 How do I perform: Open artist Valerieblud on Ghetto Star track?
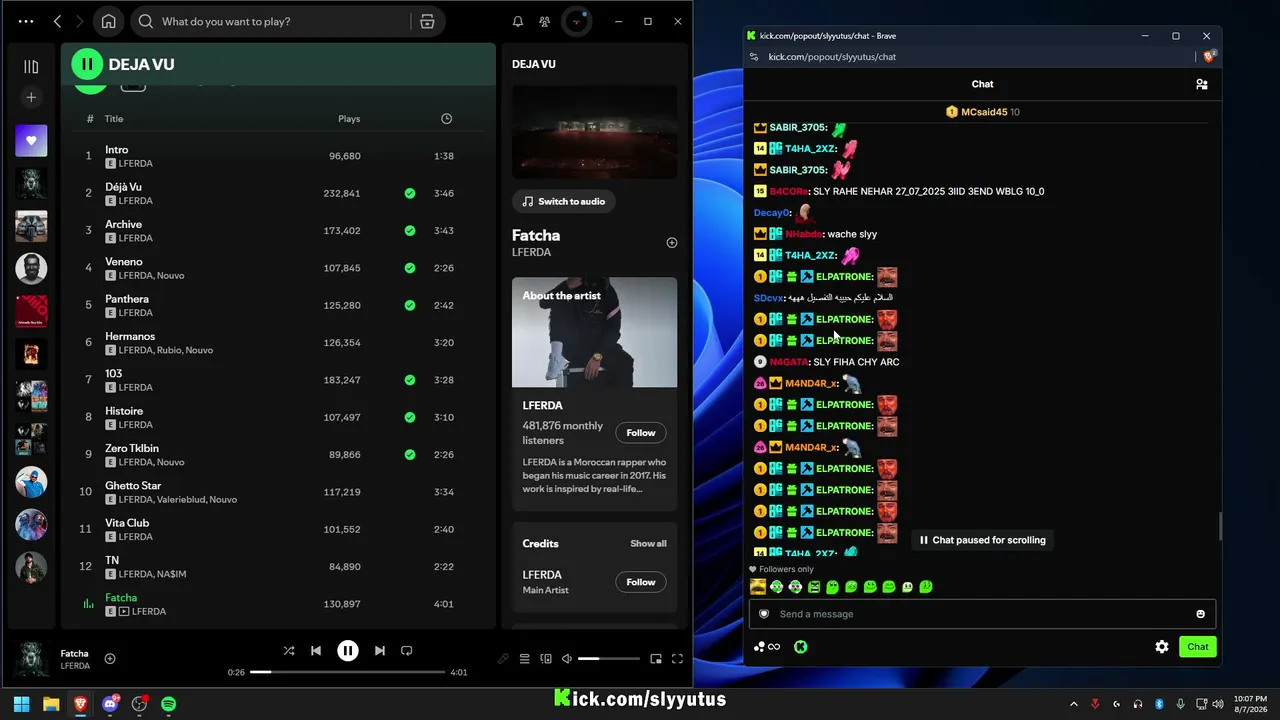[180, 500]
